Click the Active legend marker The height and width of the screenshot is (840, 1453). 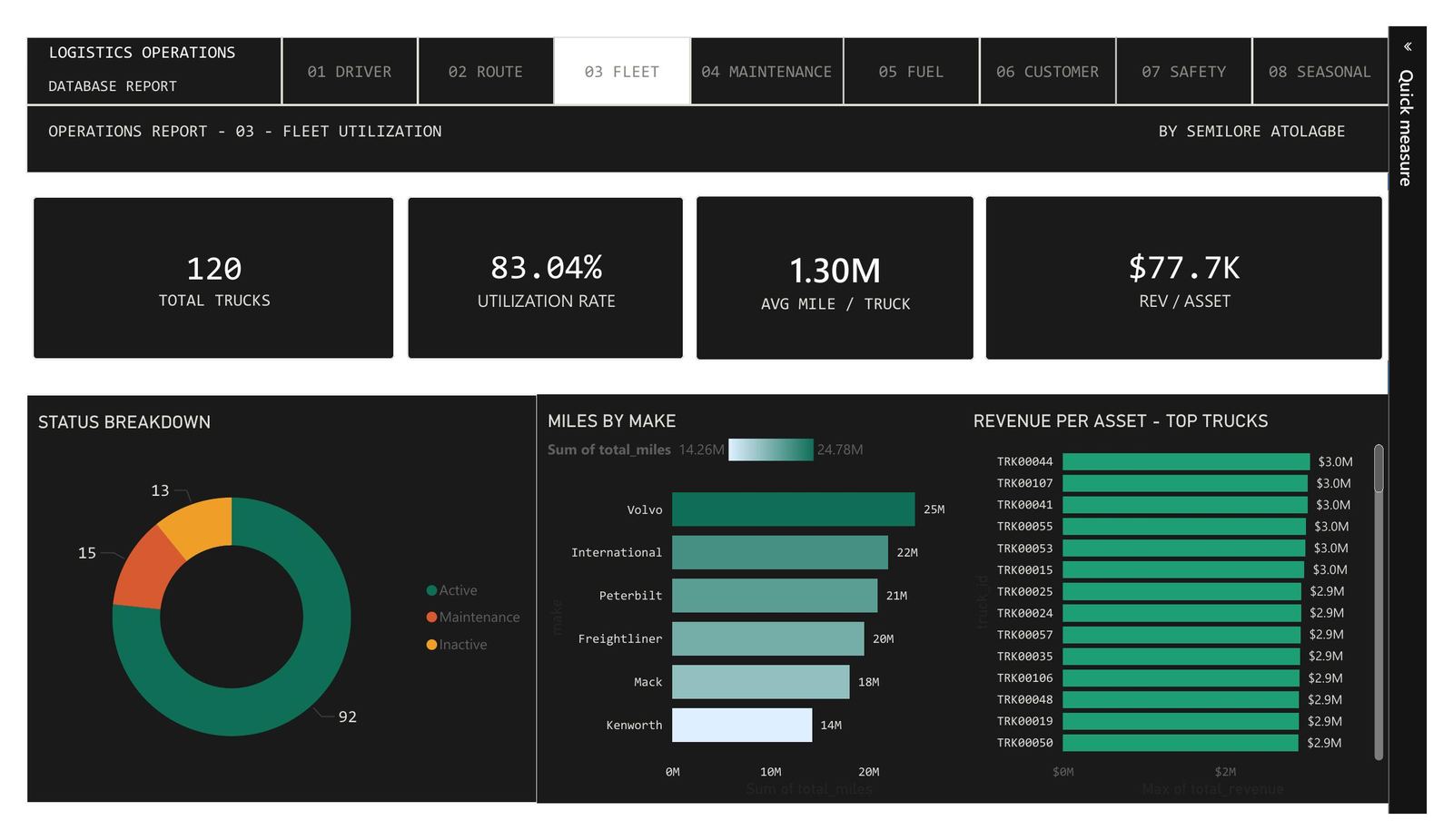[x=431, y=590]
